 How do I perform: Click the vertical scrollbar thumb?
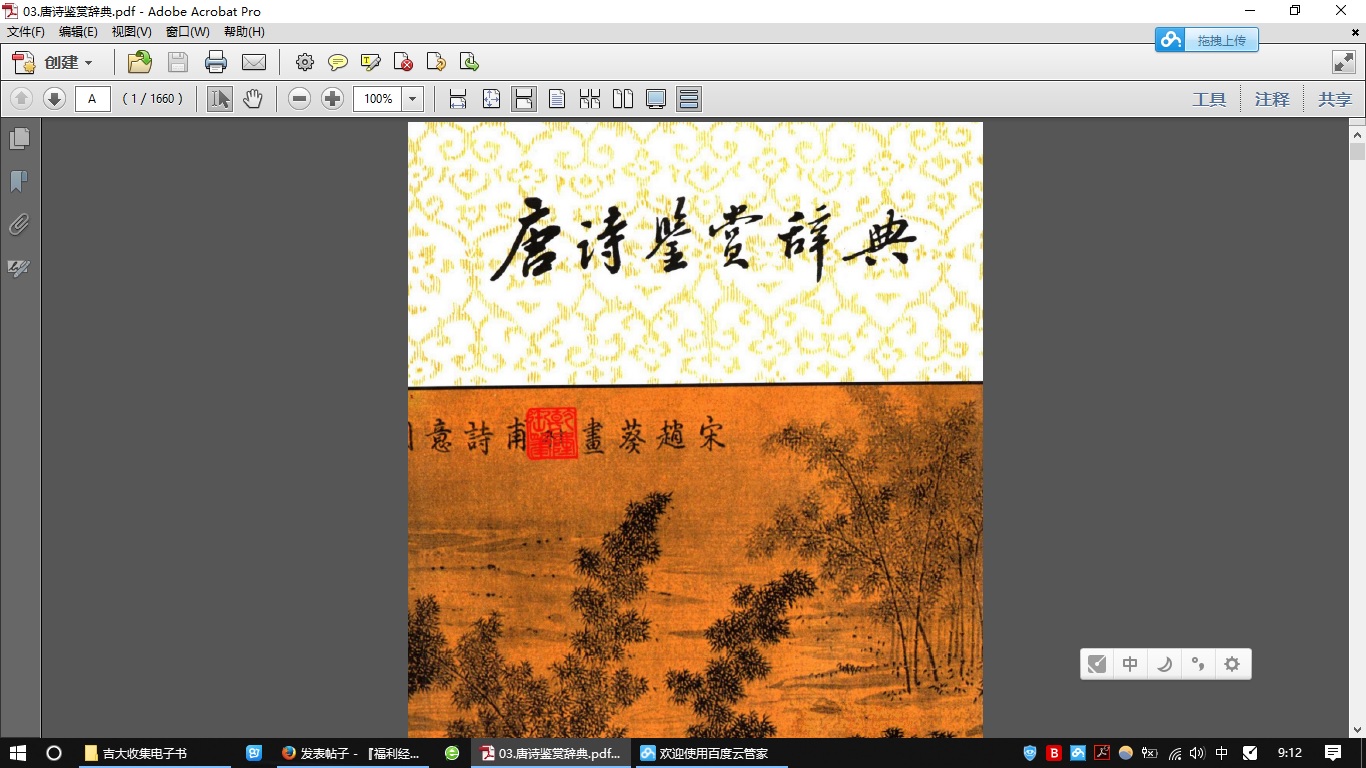pos(1357,152)
